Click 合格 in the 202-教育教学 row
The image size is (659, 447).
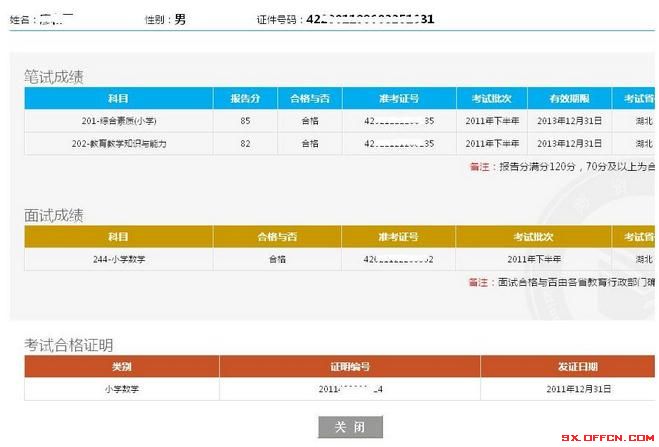point(310,144)
